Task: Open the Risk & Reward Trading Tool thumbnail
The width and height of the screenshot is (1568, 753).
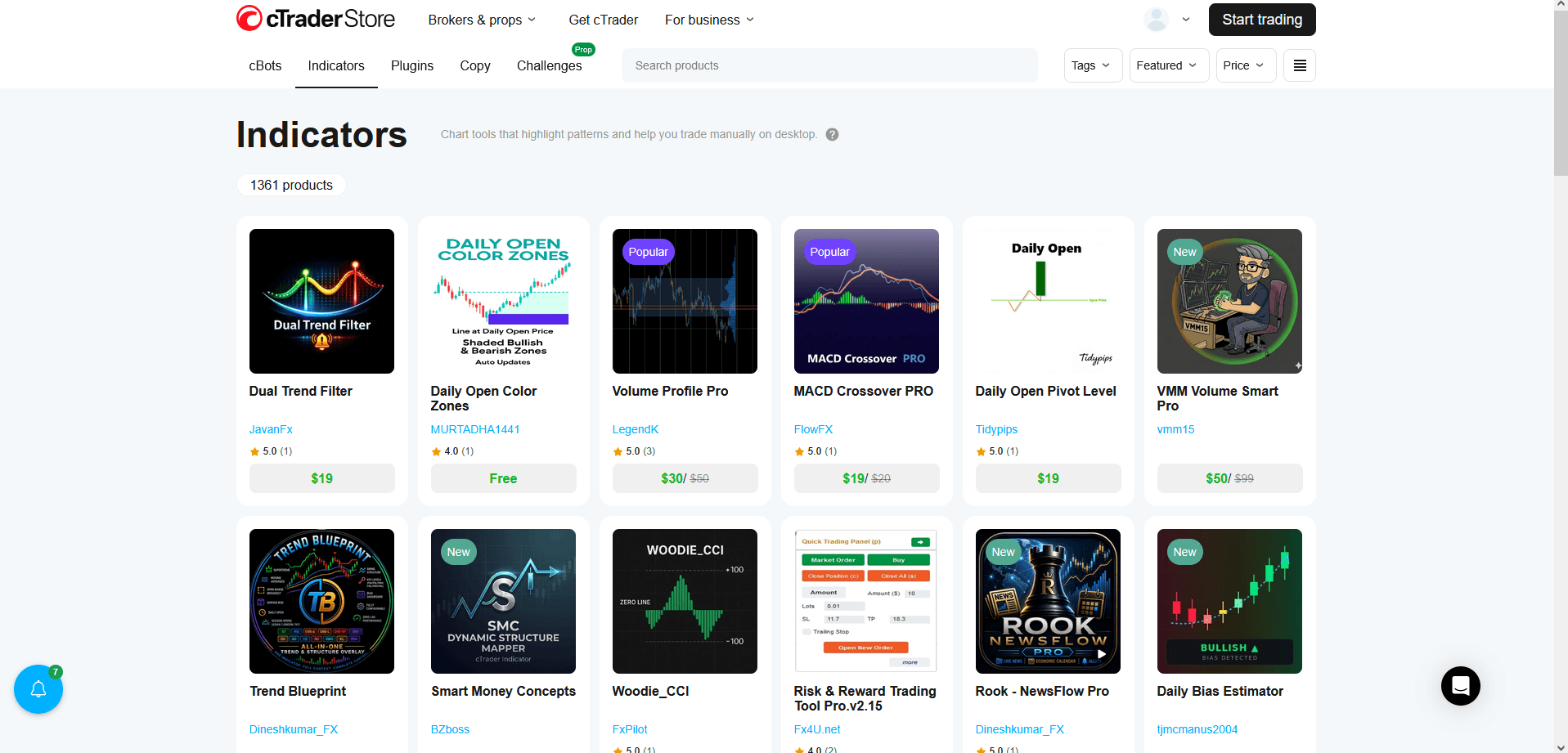Action: (x=866, y=601)
